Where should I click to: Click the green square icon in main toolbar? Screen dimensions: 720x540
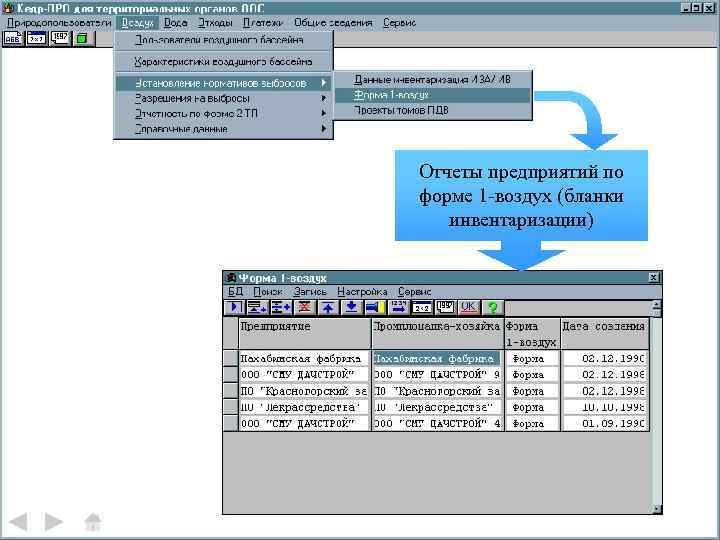pos(83,39)
